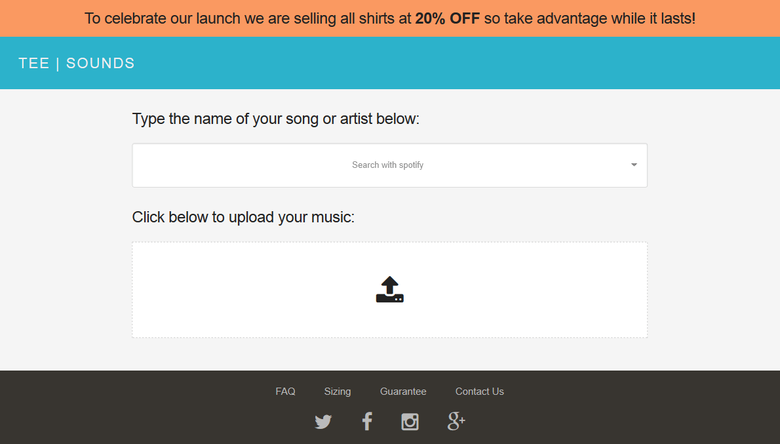
Task: Focus the Search with spotify field
Action: point(390,165)
